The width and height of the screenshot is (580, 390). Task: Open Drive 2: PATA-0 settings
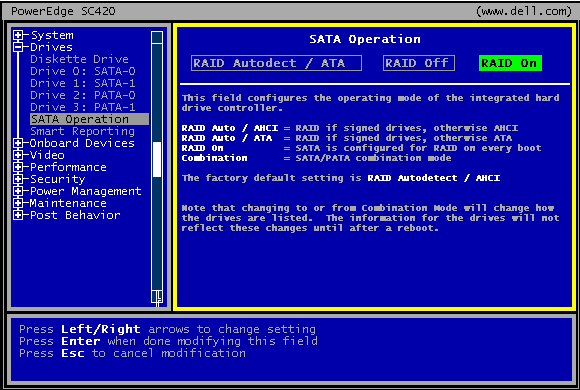click(x=83, y=95)
